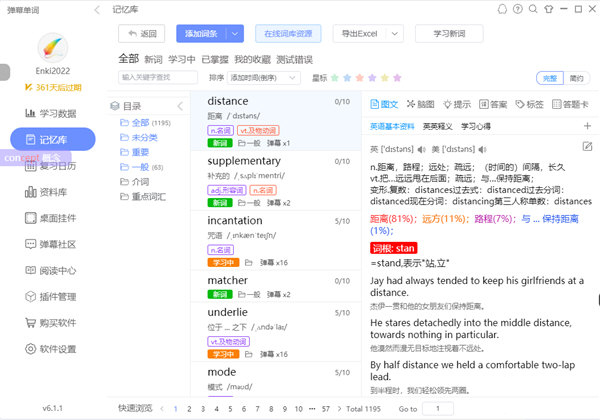Viewport: 600px width, 420px height.
Task: Play the American pronunciation speaker icon
Action: pos(483,149)
